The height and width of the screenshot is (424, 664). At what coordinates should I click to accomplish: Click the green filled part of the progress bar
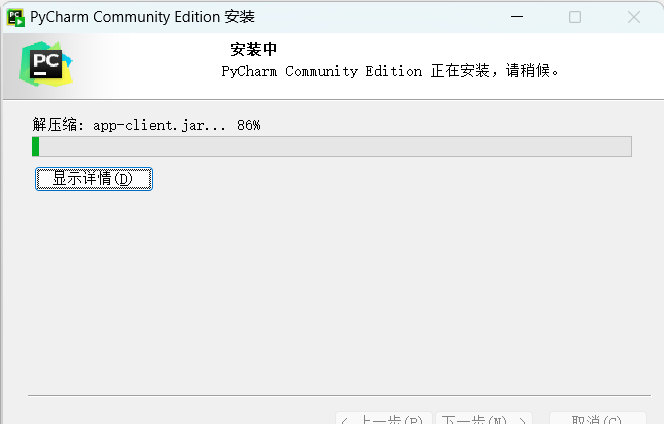click(x=36, y=147)
